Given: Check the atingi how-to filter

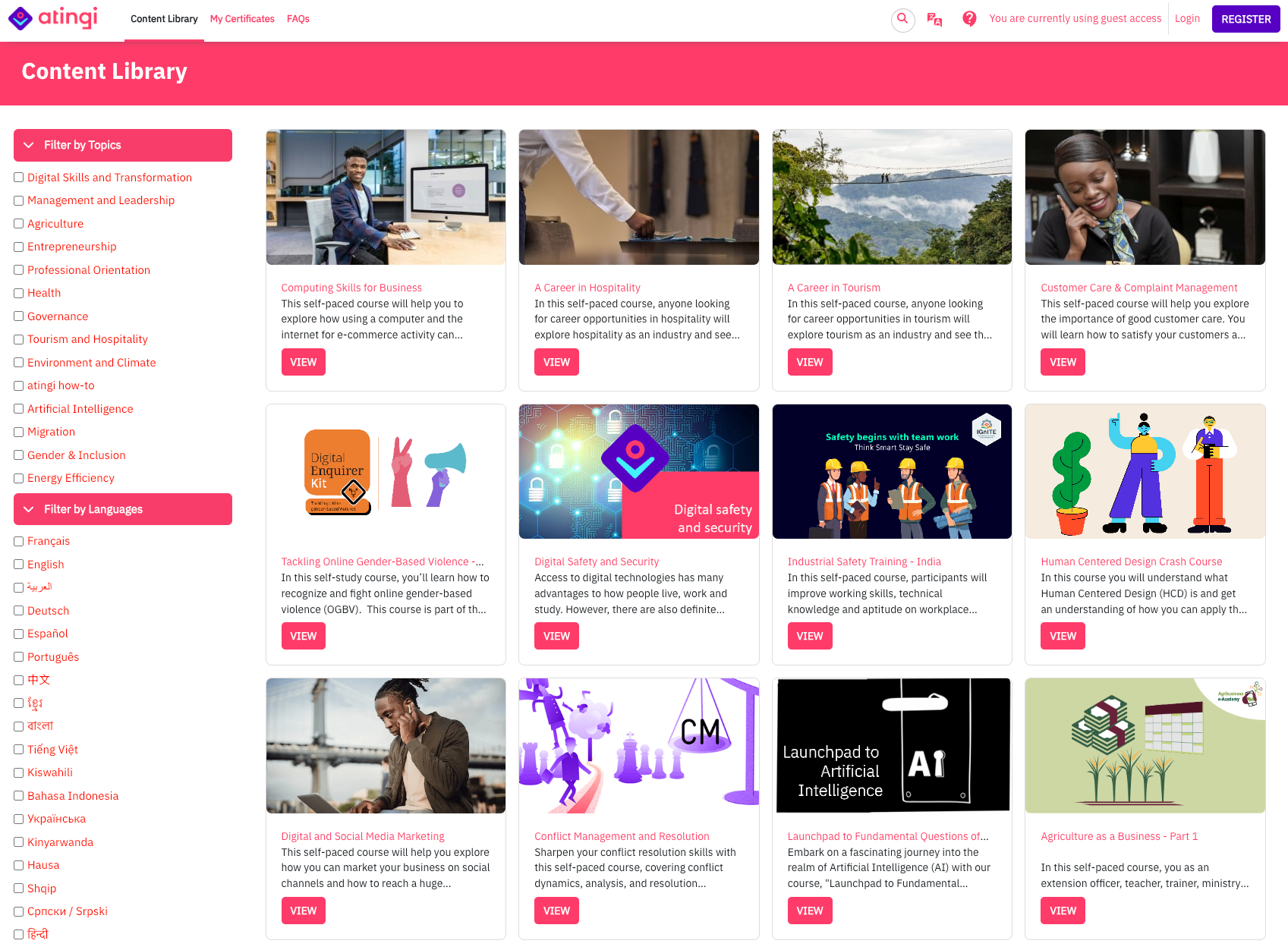Looking at the screenshot, I should [x=19, y=385].
